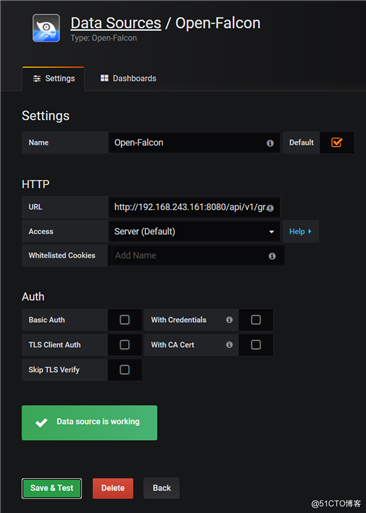The height and width of the screenshot is (513, 366).
Task: Uncheck the Default data source checkbox
Action: pos(337,142)
